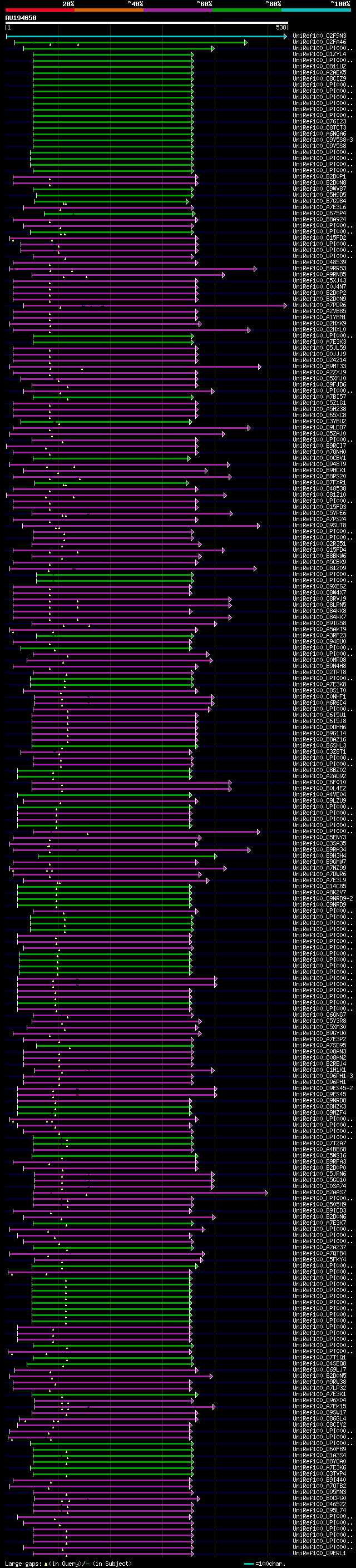Image resolution: width=356 pixels, height=1568 pixels.
Task: Click the UniRef100_C1H1K1 label
Action: click(x=319, y=1070)
